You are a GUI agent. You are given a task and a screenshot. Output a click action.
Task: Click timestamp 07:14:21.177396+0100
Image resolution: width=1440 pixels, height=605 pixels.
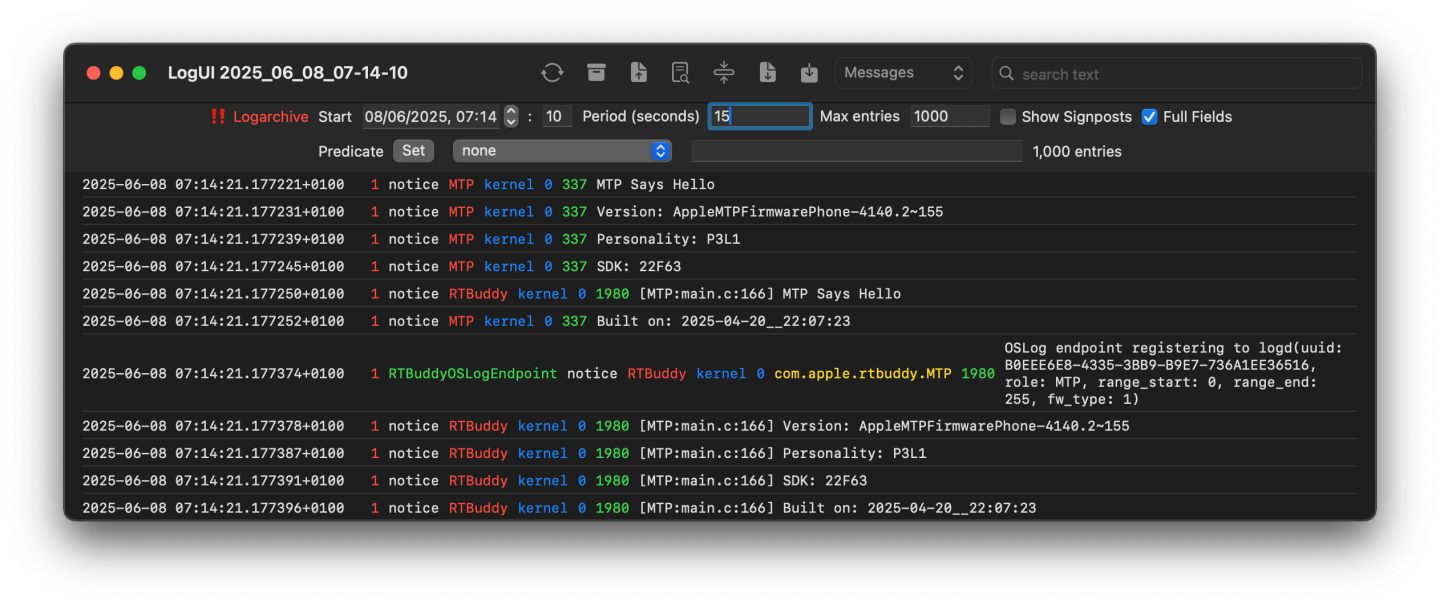[213, 508]
